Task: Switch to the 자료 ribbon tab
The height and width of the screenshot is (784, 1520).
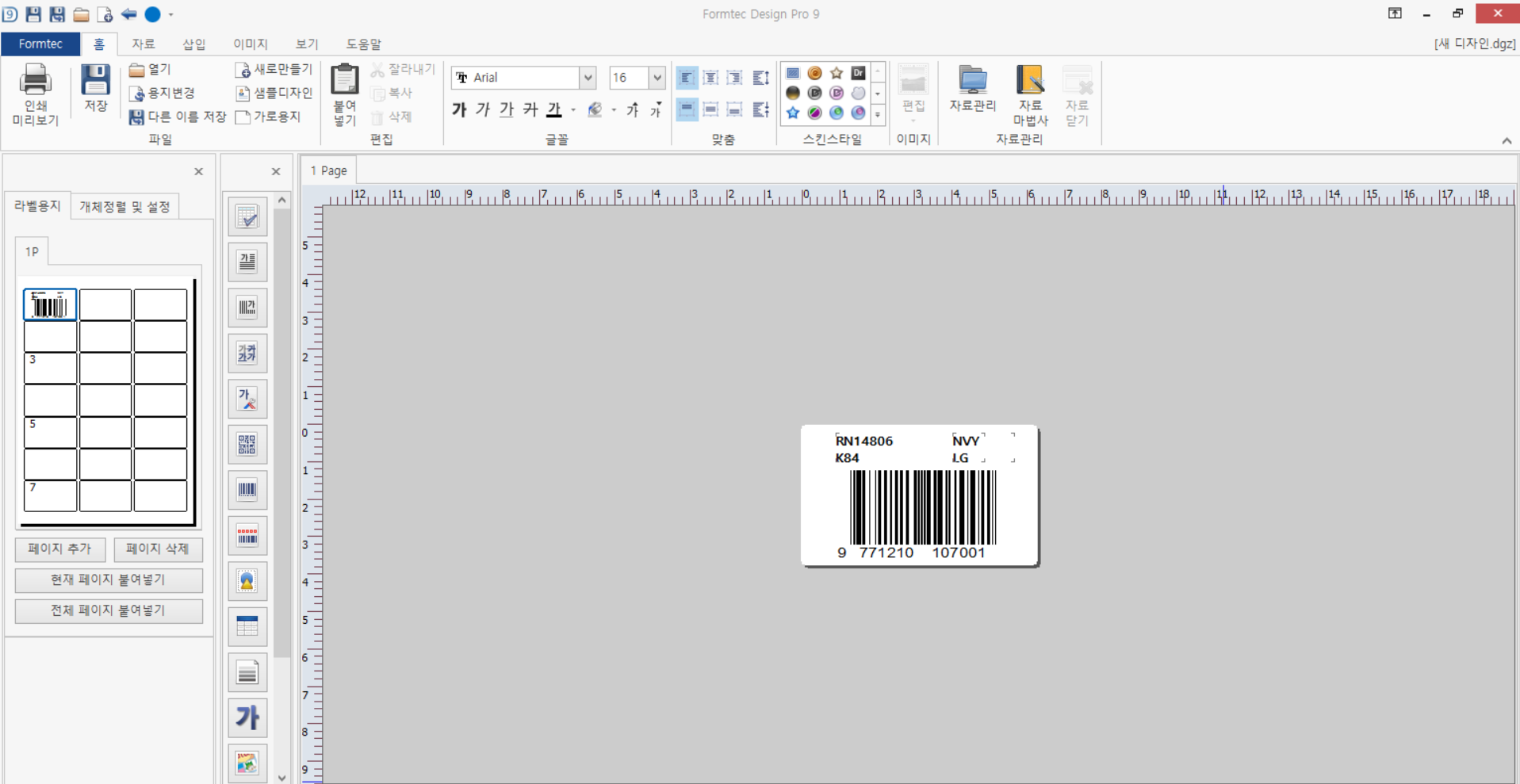Action: (x=144, y=44)
